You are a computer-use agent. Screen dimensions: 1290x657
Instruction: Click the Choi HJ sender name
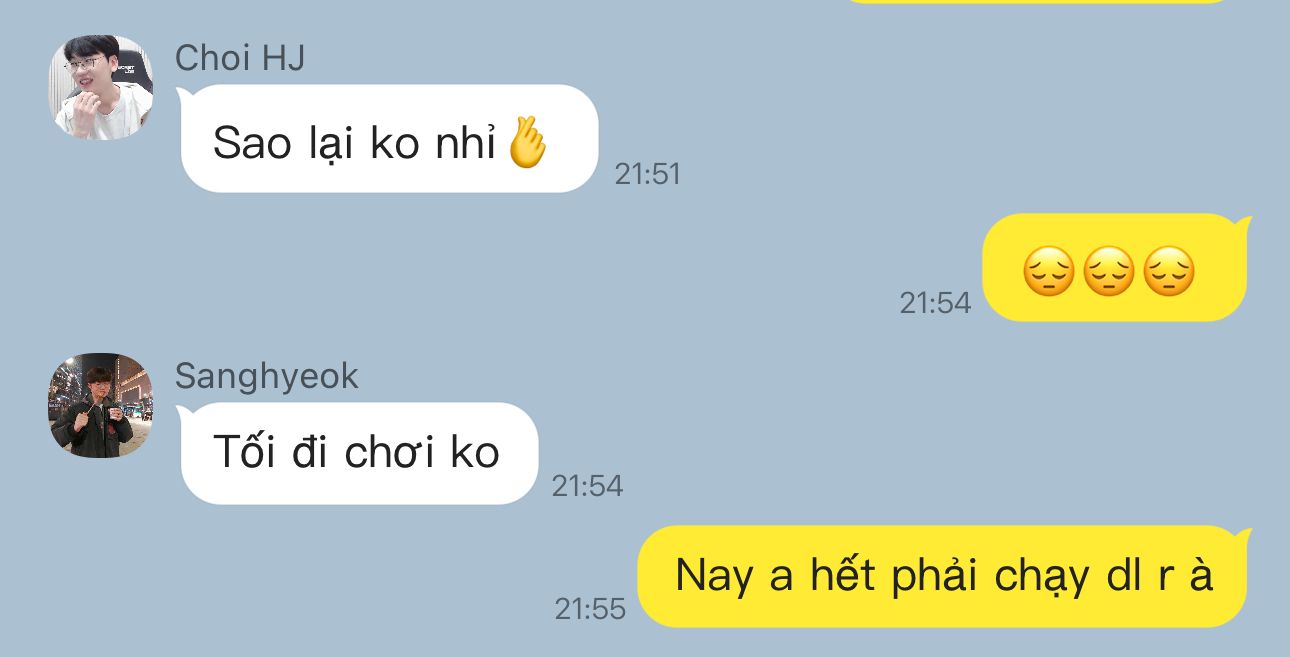tap(240, 58)
